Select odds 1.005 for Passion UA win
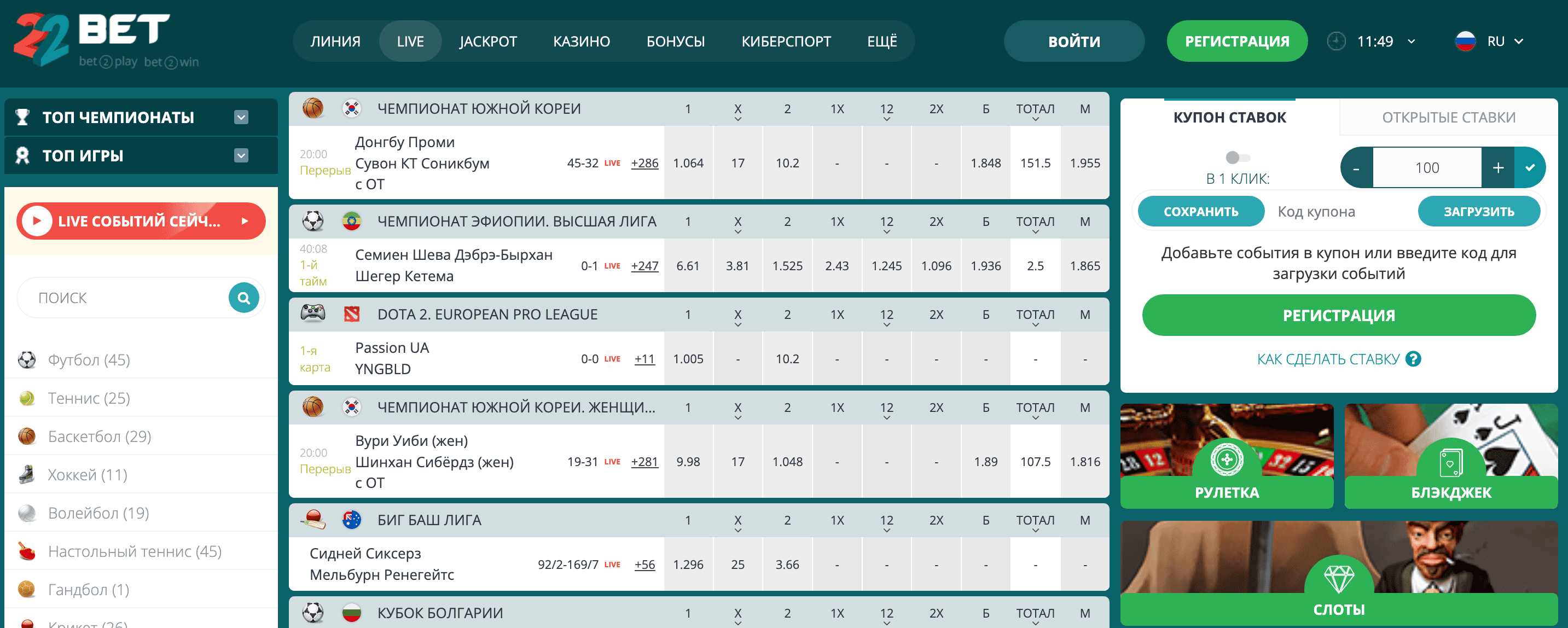1568x628 pixels. coord(688,359)
